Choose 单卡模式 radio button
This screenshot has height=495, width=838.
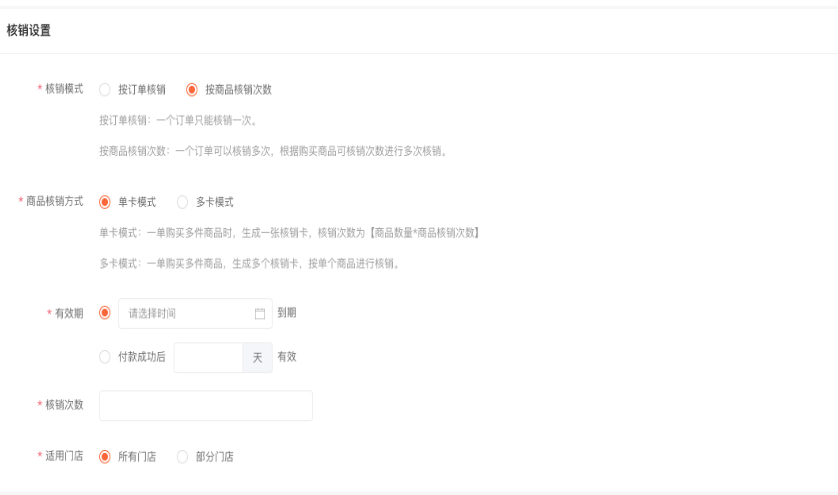(105, 202)
